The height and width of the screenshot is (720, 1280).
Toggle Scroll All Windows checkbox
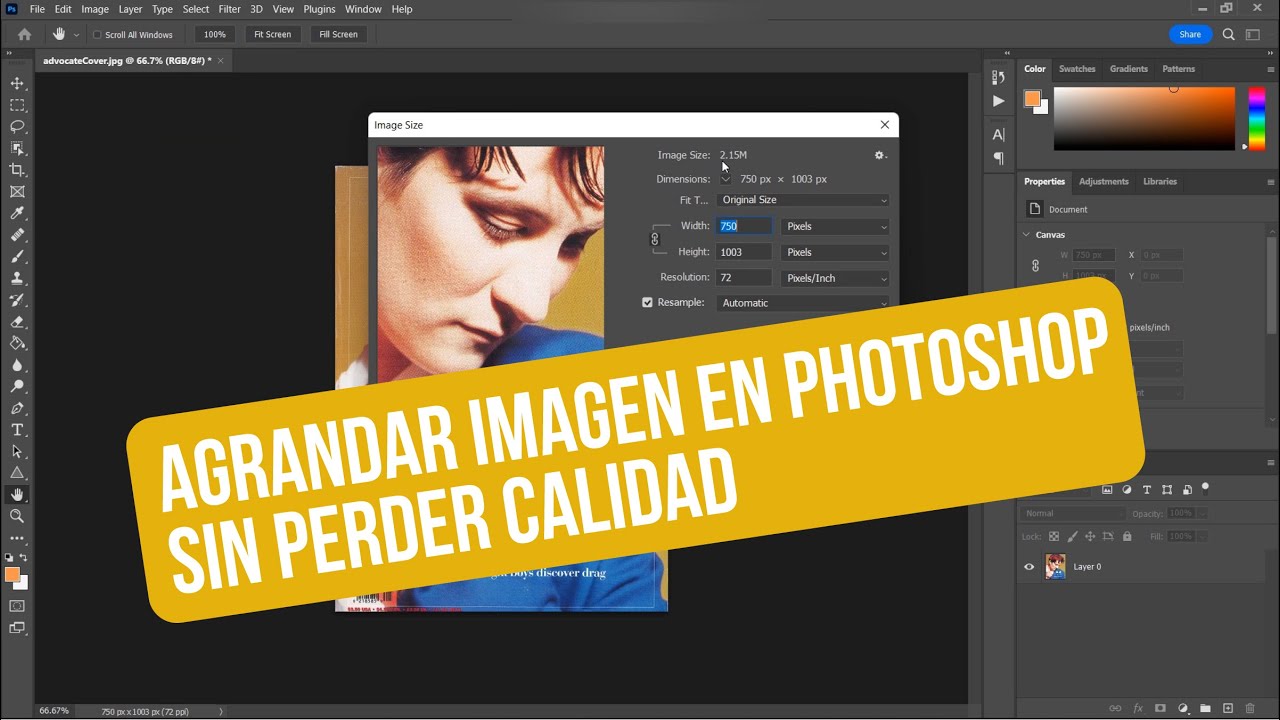point(97,34)
